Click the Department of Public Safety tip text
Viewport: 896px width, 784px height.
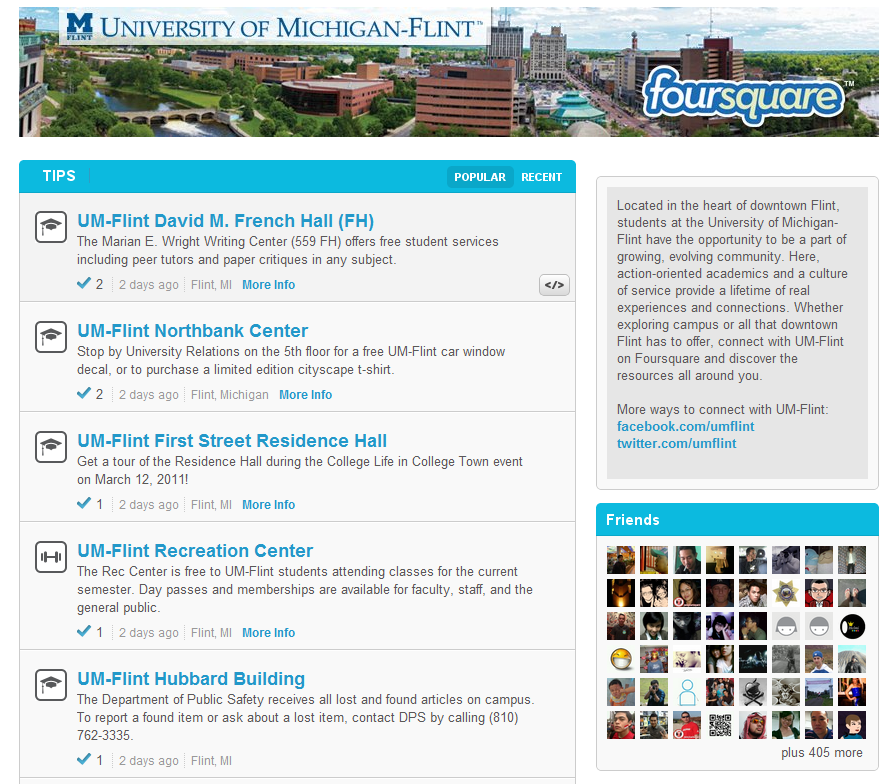306,717
